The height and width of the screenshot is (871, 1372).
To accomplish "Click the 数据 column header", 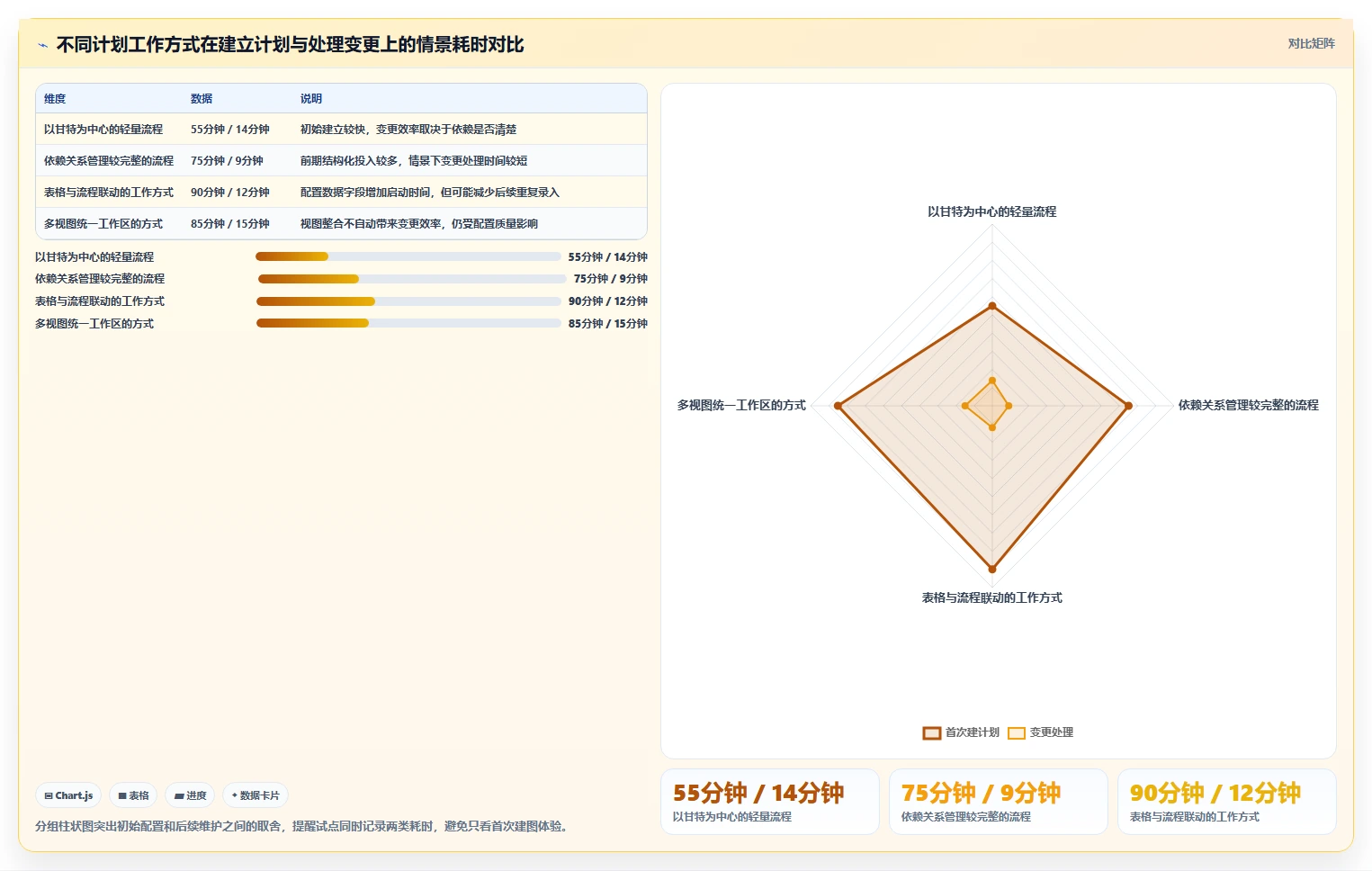I will pos(202,99).
